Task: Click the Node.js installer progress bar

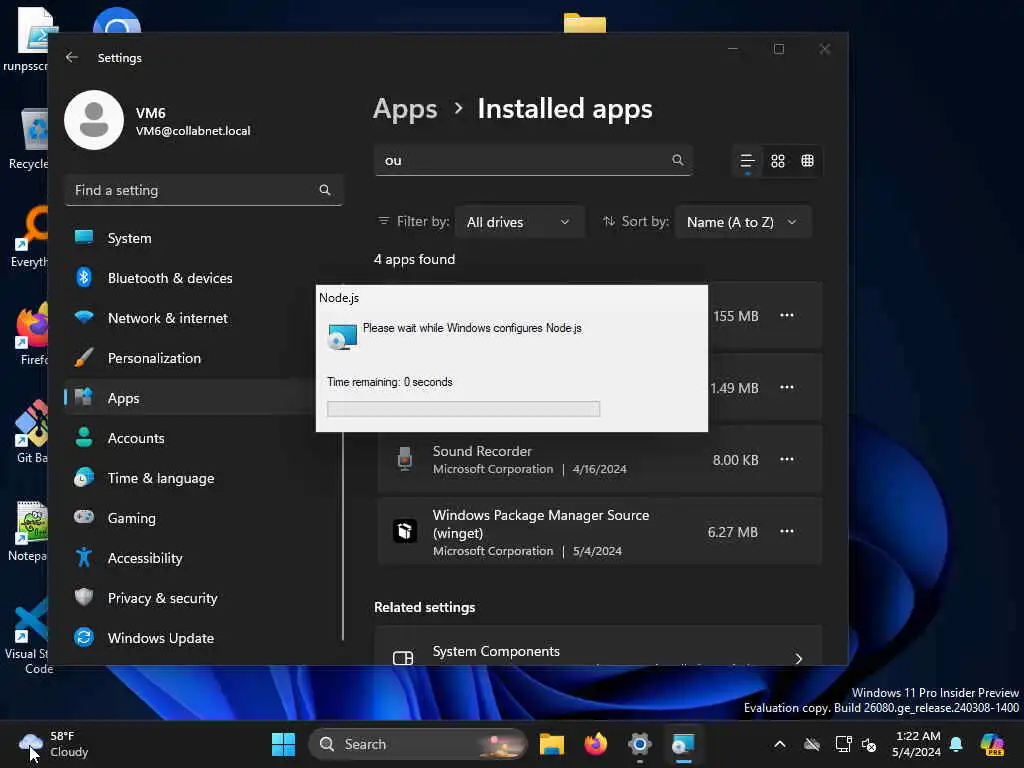Action: coord(463,409)
